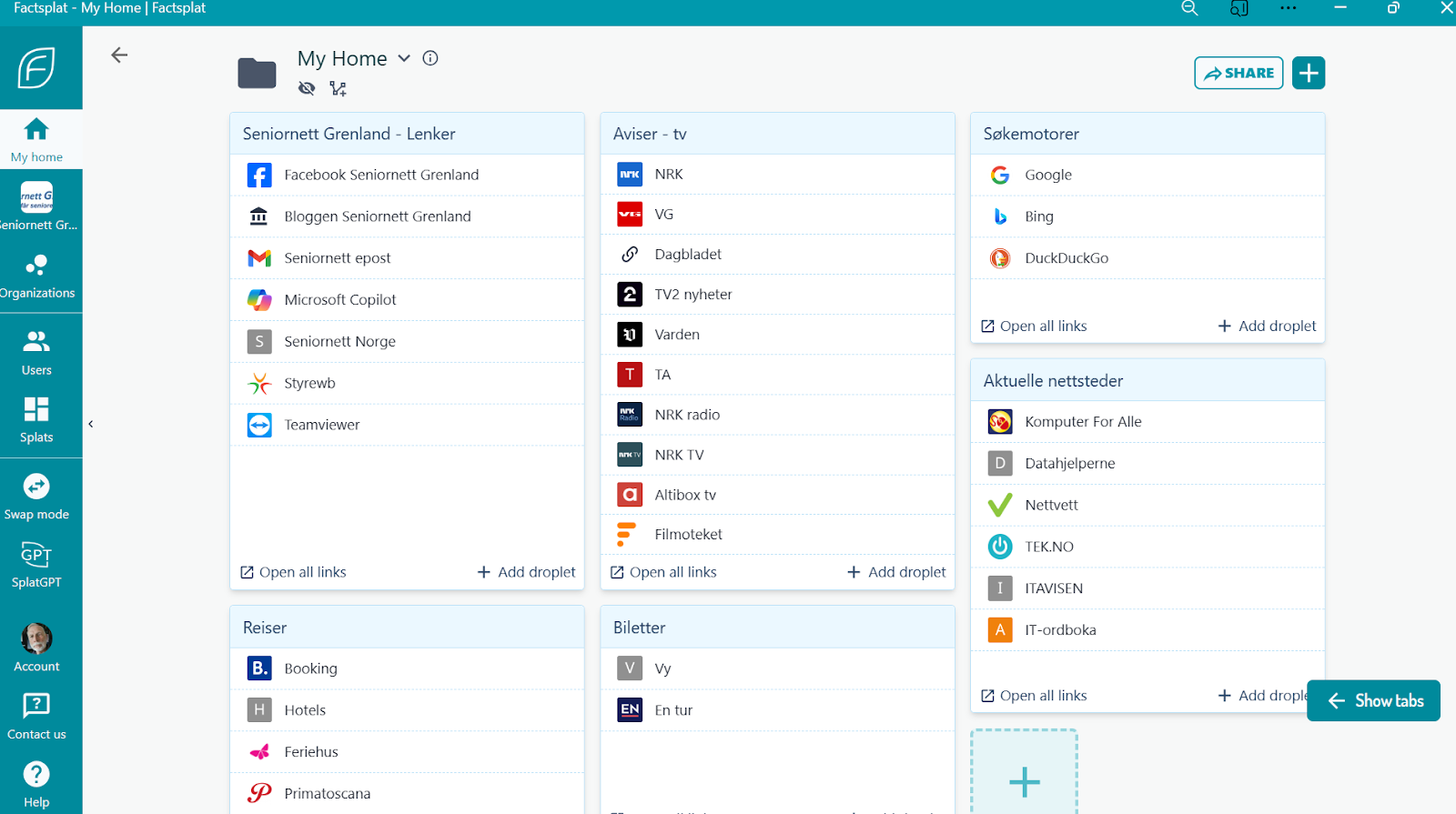Select the Aktuelle nettsteder header
The width and height of the screenshot is (1456, 814).
tap(1148, 381)
